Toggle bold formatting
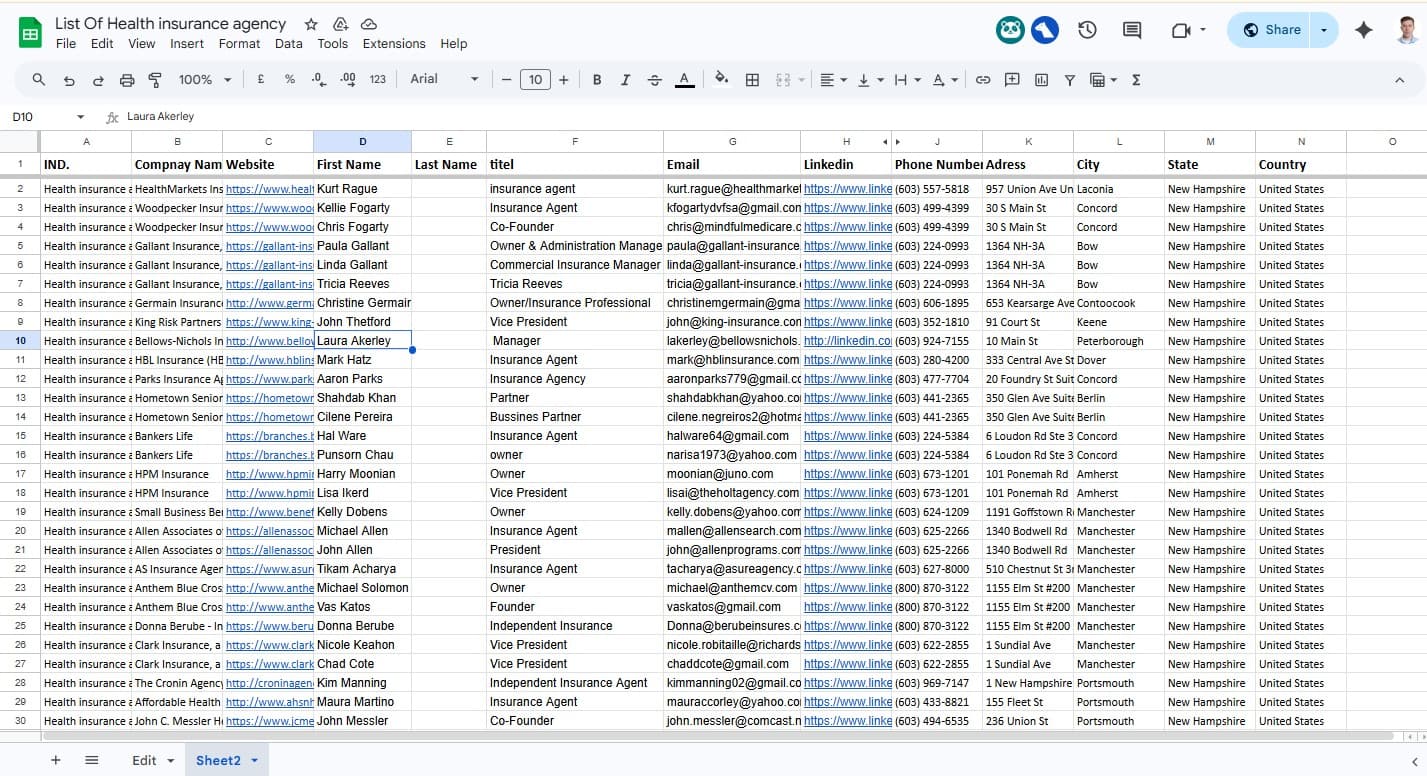Viewport: 1427px width, 776px height. (x=597, y=80)
